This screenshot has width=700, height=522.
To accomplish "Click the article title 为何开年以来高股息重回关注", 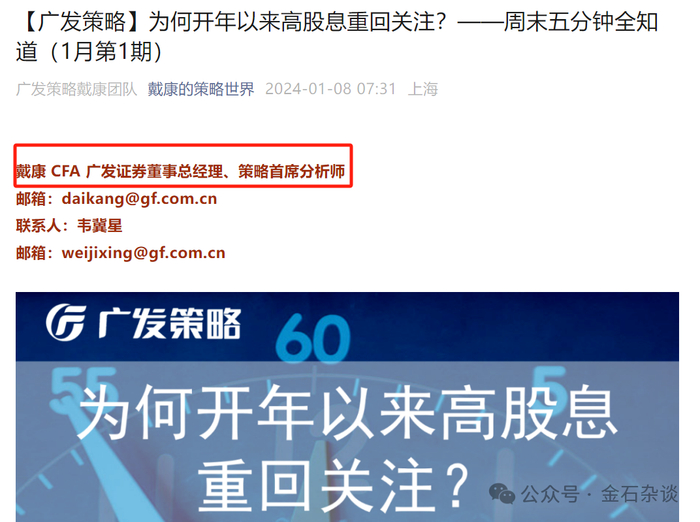I will tap(297, 21).
